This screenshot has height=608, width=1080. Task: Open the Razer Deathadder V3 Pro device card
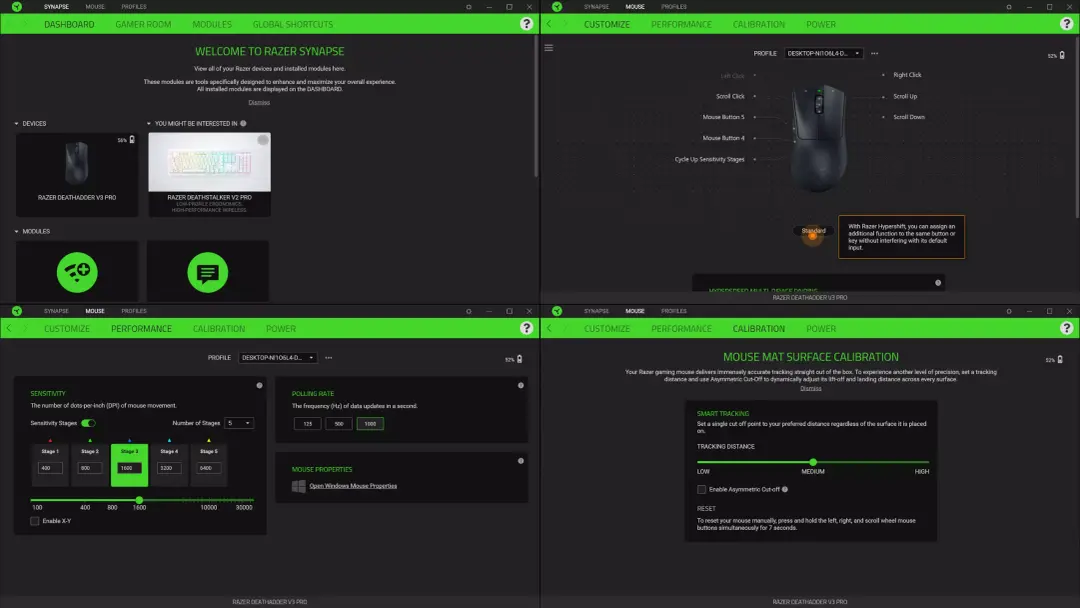click(x=77, y=175)
